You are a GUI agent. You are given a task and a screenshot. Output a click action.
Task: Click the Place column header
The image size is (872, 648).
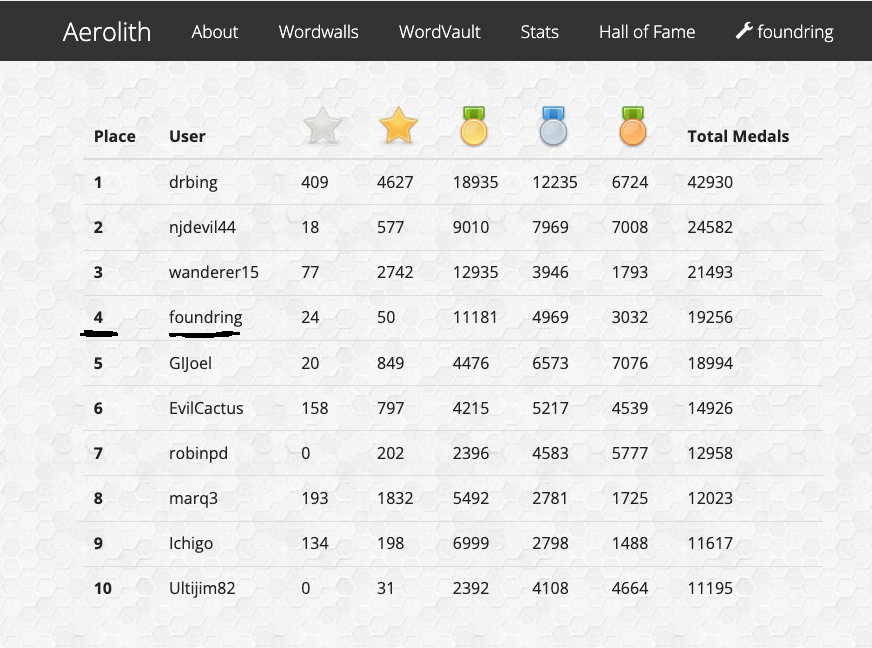click(115, 136)
